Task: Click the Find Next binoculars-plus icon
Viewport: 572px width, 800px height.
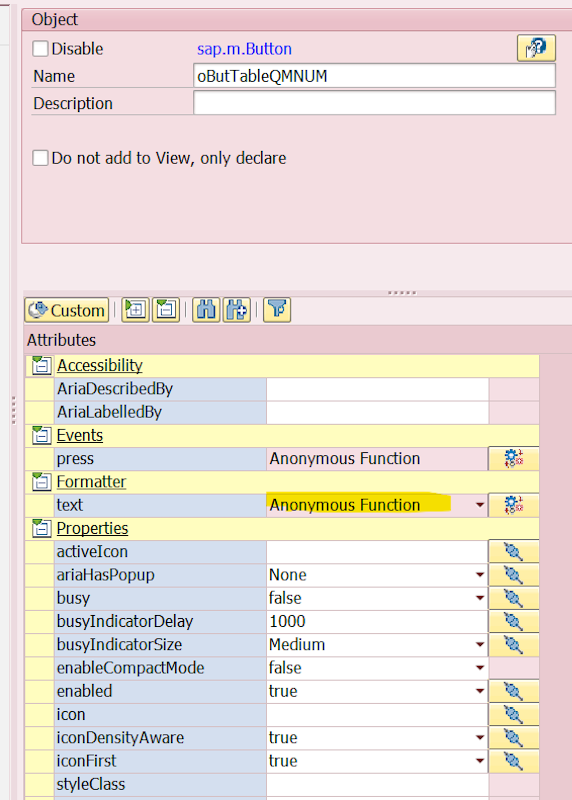Action: click(237, 310)
